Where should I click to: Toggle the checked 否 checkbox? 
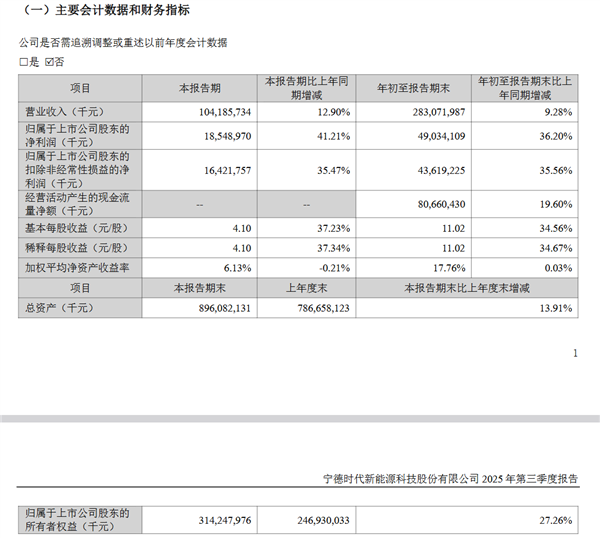click(49, 62)
